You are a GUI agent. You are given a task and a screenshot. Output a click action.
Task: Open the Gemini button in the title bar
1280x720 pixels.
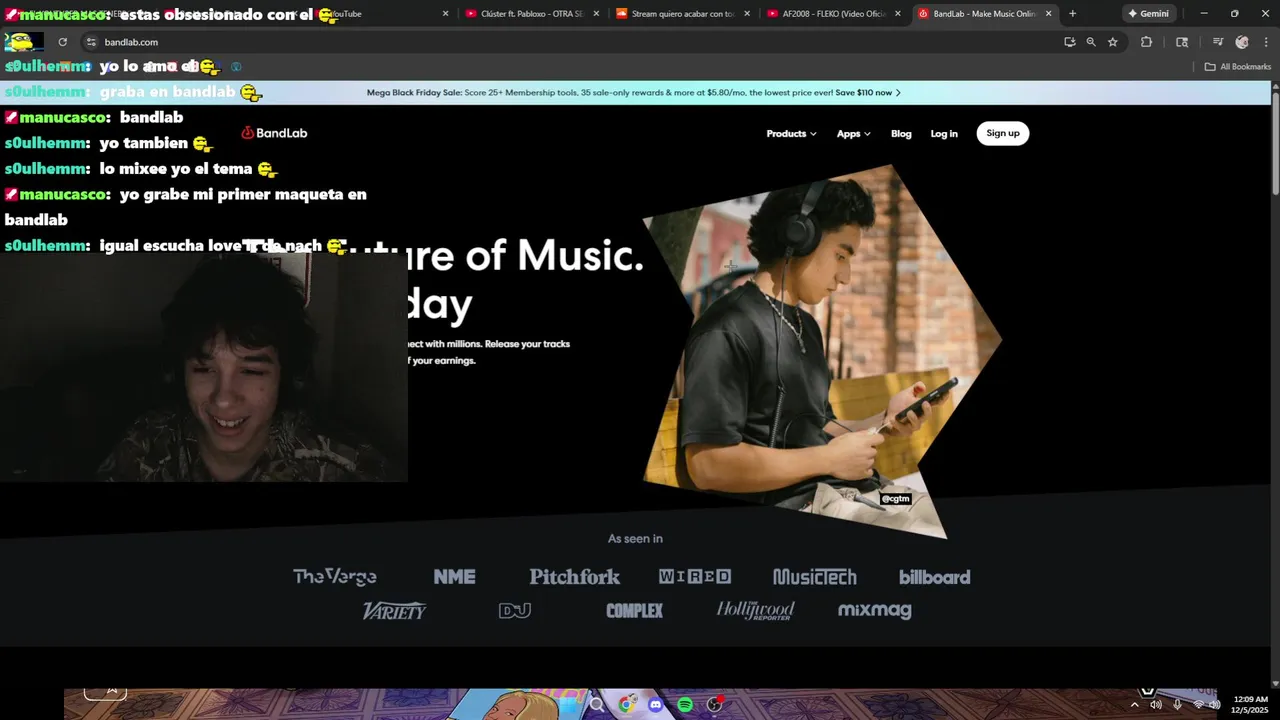[x=1148, y=14]
